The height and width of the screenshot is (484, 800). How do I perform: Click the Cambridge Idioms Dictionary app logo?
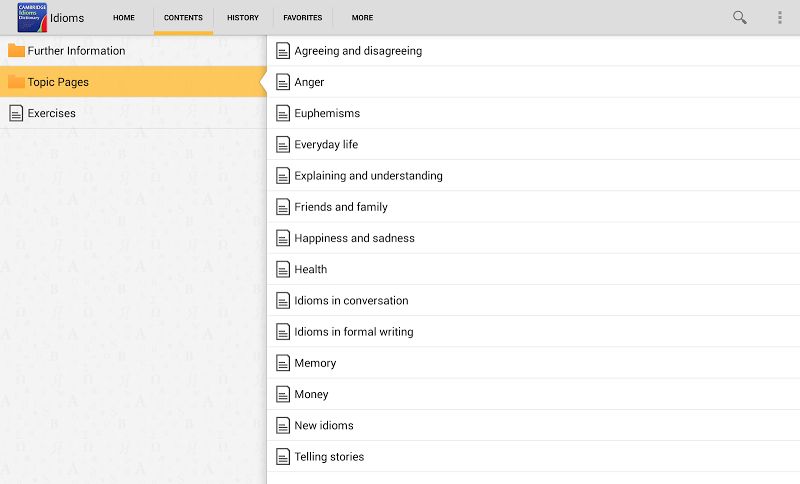32,17
